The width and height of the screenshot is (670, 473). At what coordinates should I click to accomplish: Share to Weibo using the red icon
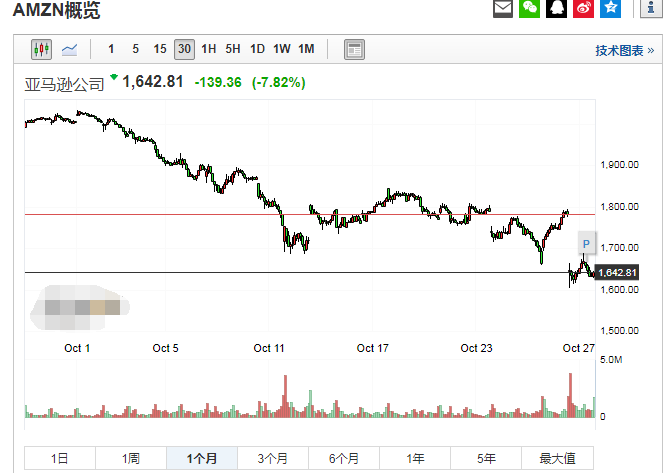coord(583,8)
